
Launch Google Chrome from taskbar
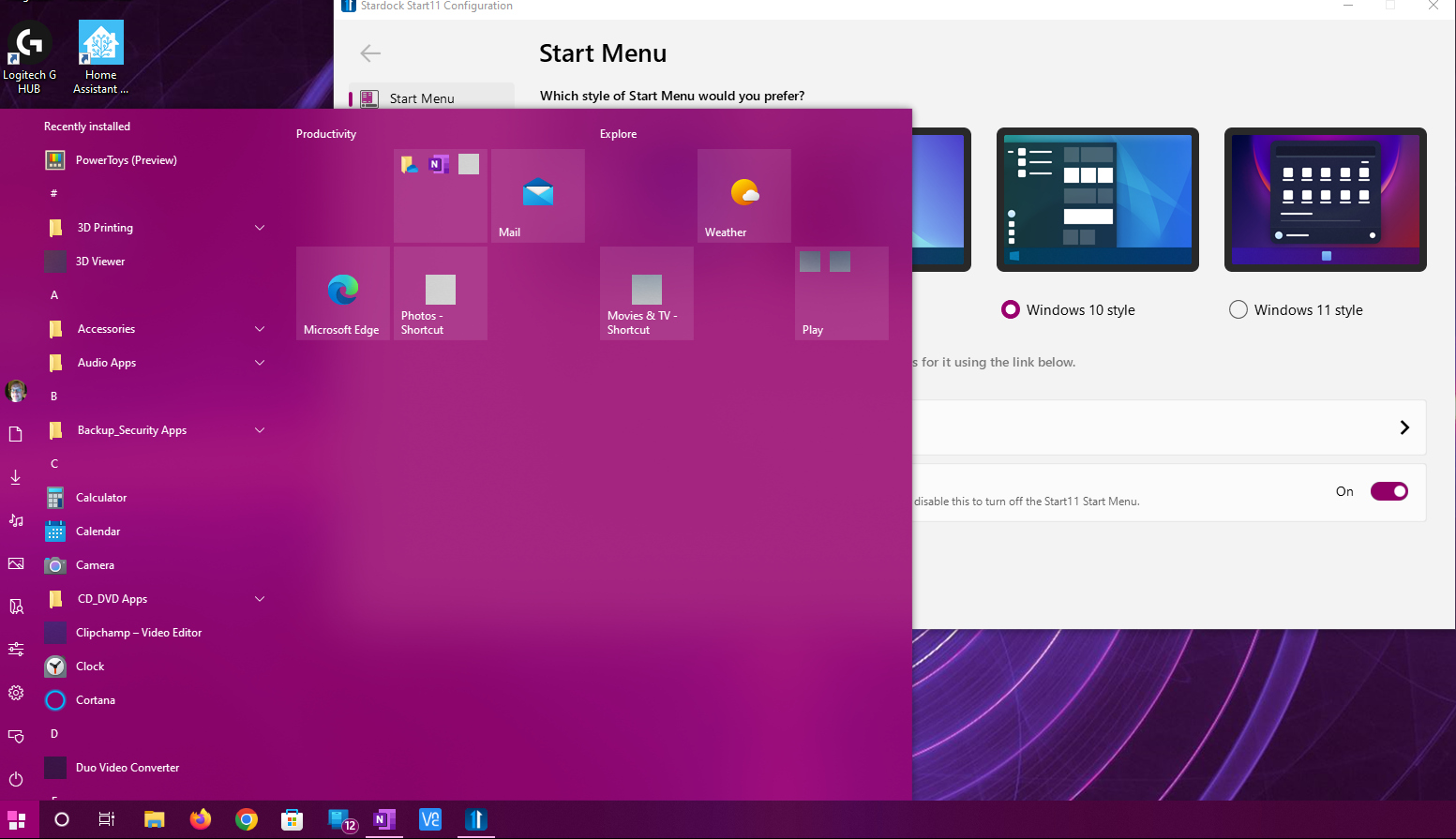tap(247, 819)
